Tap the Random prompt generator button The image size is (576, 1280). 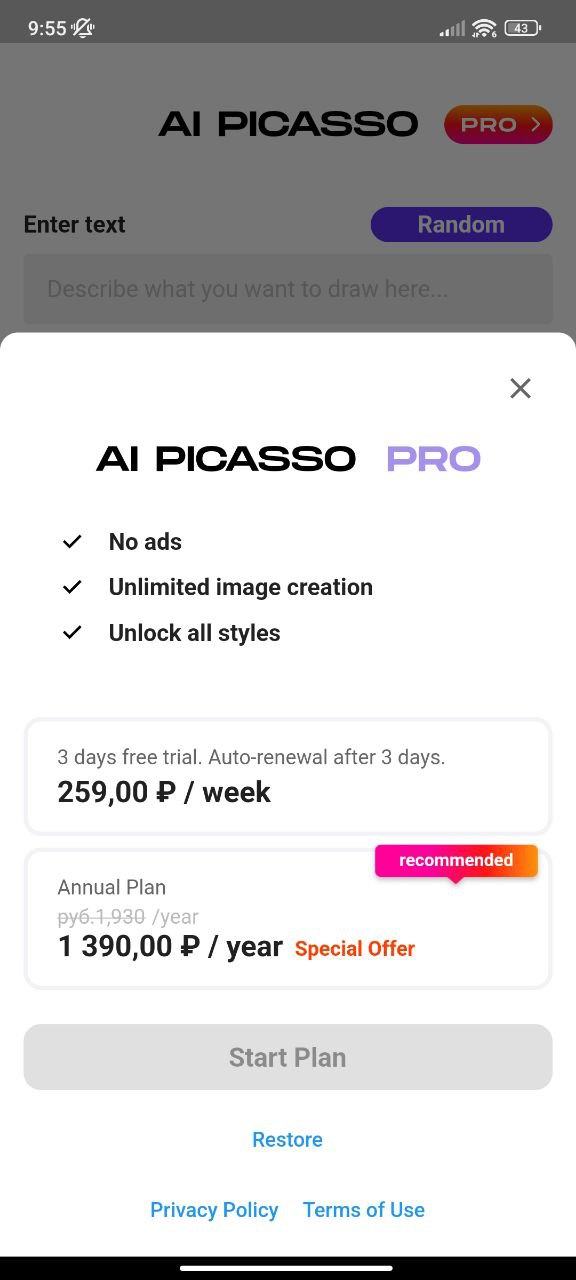(x=461, y=224)
